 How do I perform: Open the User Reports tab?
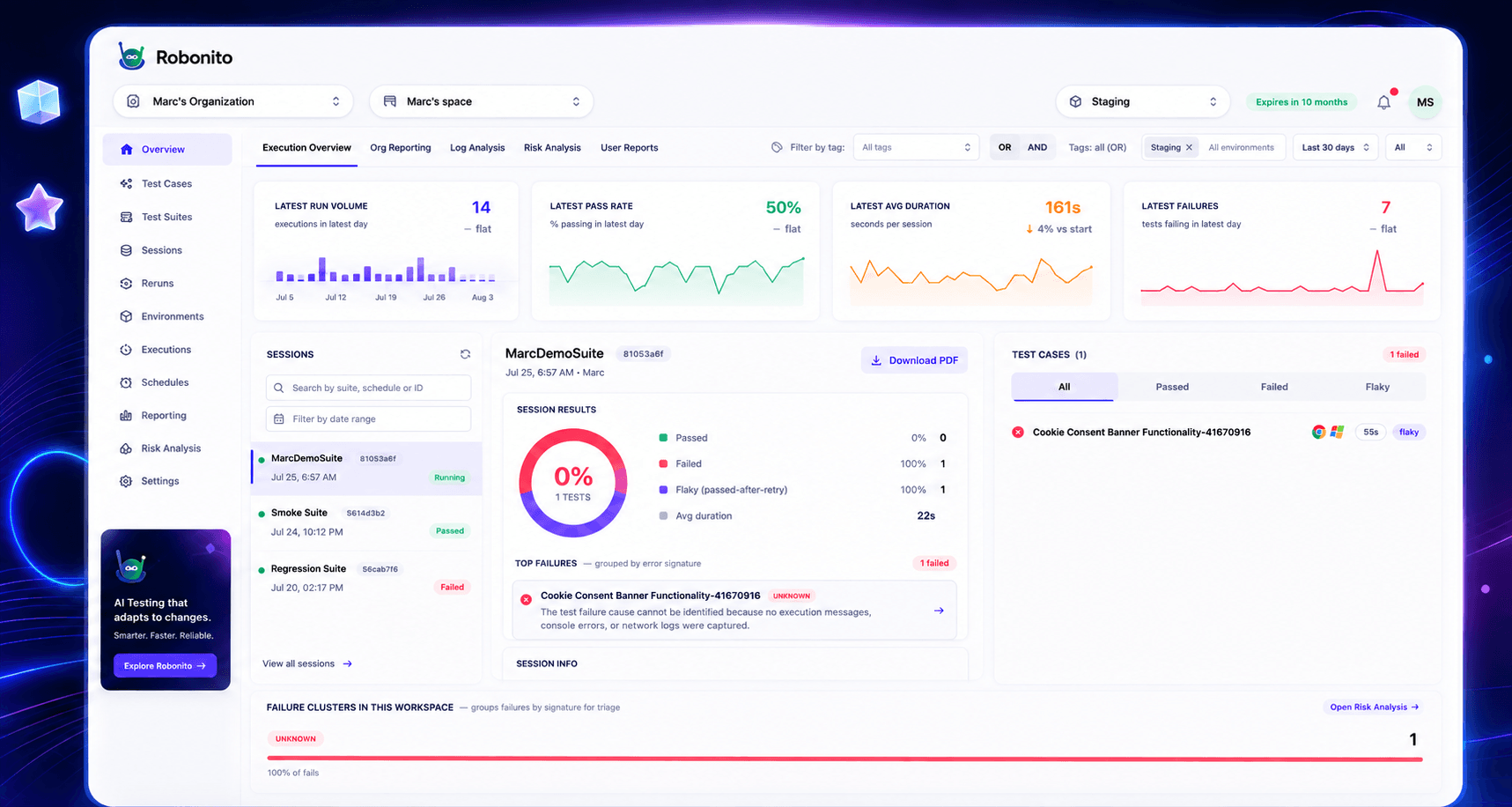(x=630, y=148)
